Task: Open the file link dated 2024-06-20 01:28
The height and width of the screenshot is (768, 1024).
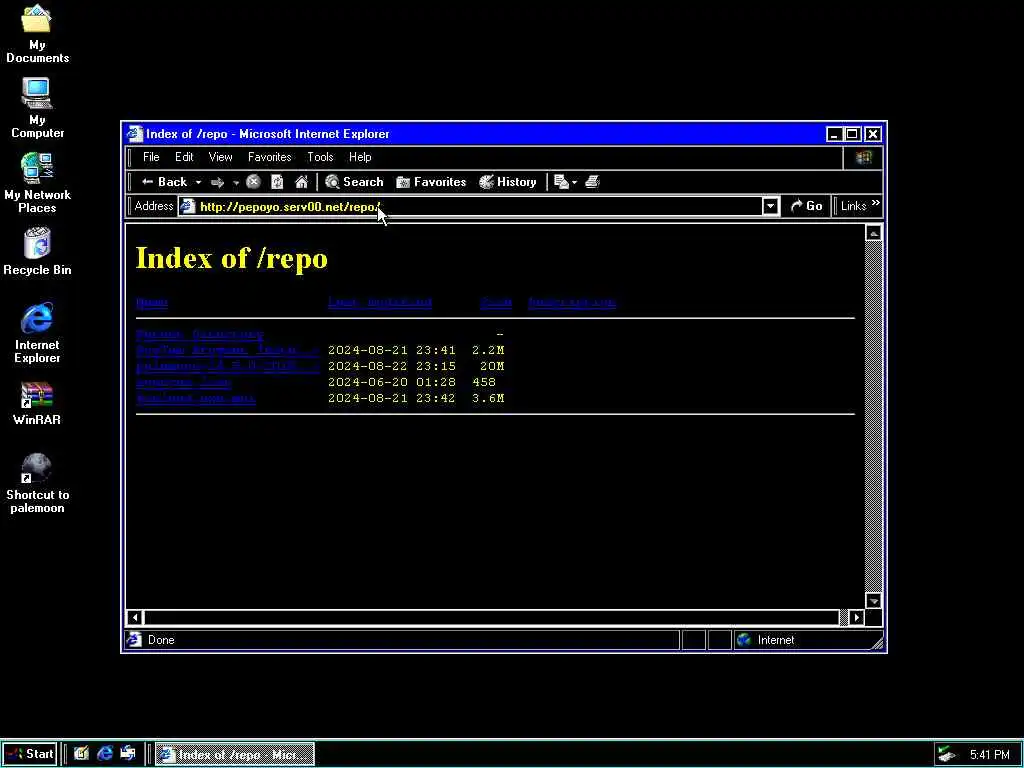Action: [x=184, y=382]
